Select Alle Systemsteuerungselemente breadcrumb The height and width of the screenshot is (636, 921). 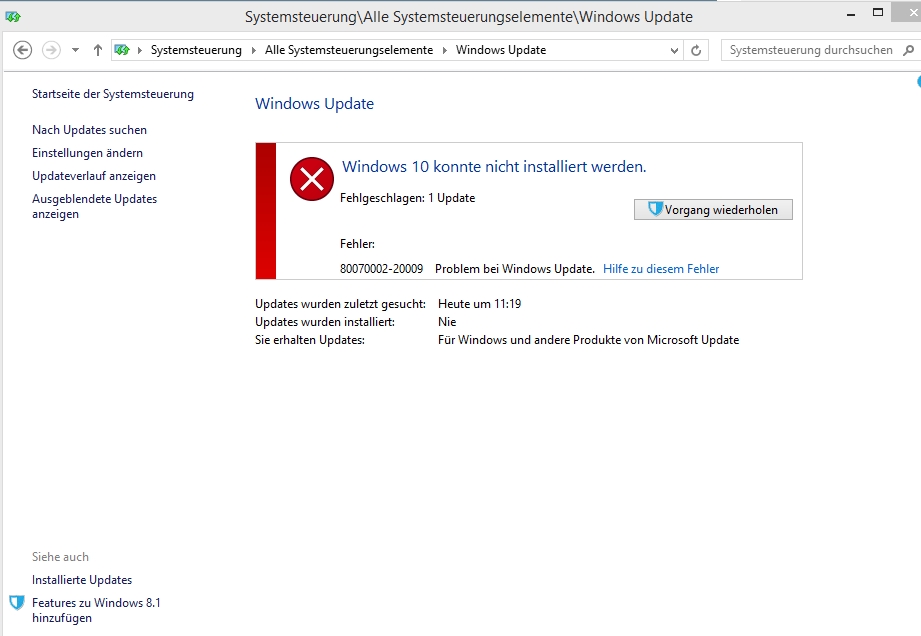click(x=349, y=50)
